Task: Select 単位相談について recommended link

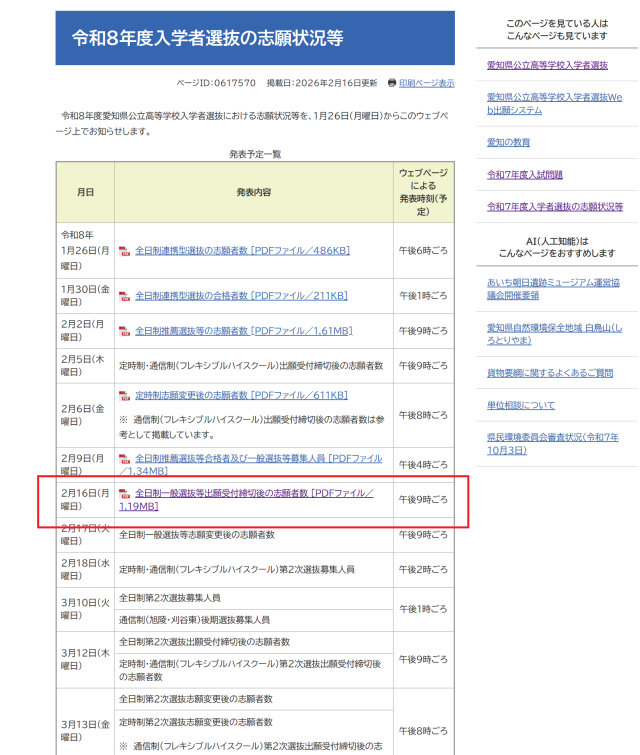Action: pyautogui.click(x=520, y=405)
